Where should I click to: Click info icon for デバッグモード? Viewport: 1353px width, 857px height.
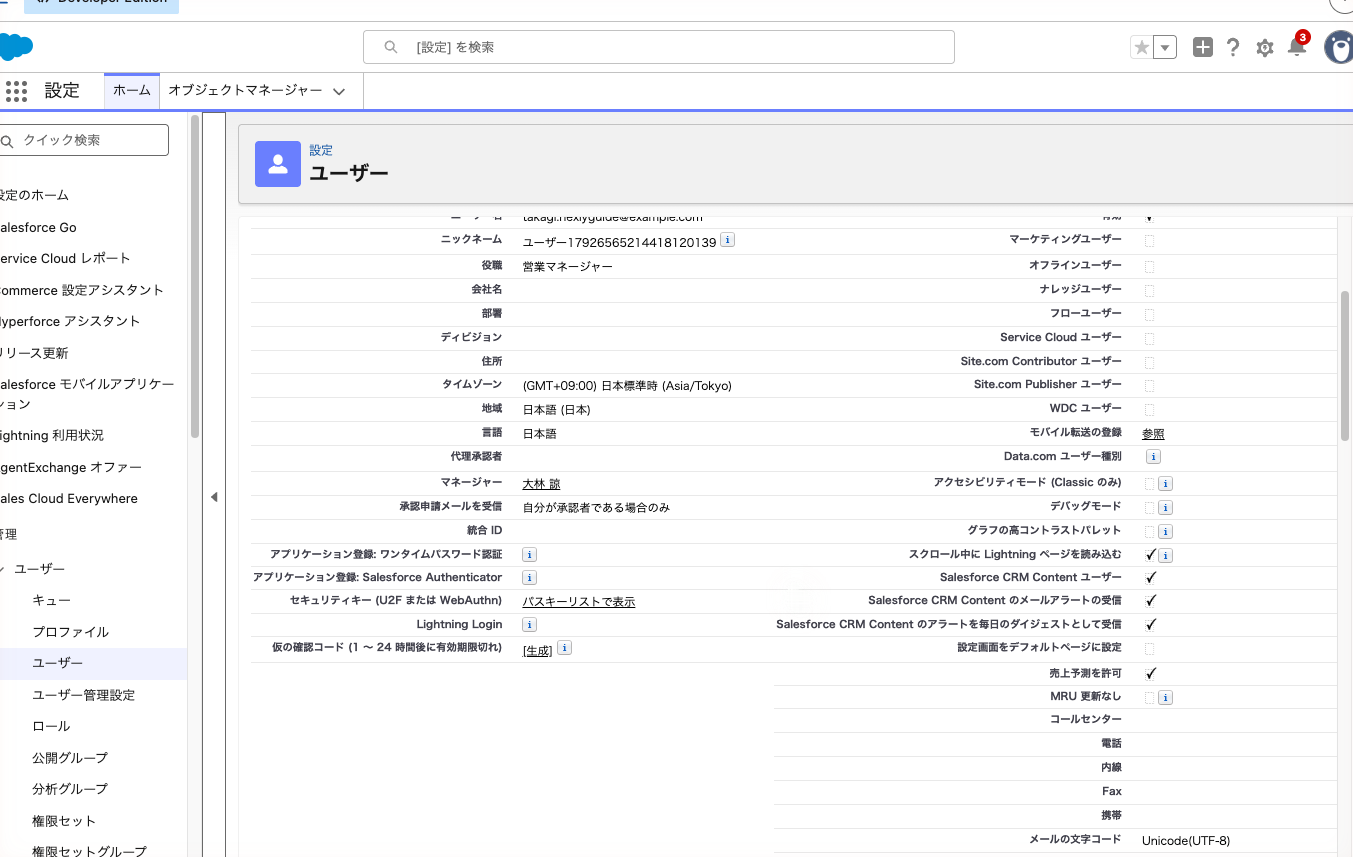click(1165, 507)
